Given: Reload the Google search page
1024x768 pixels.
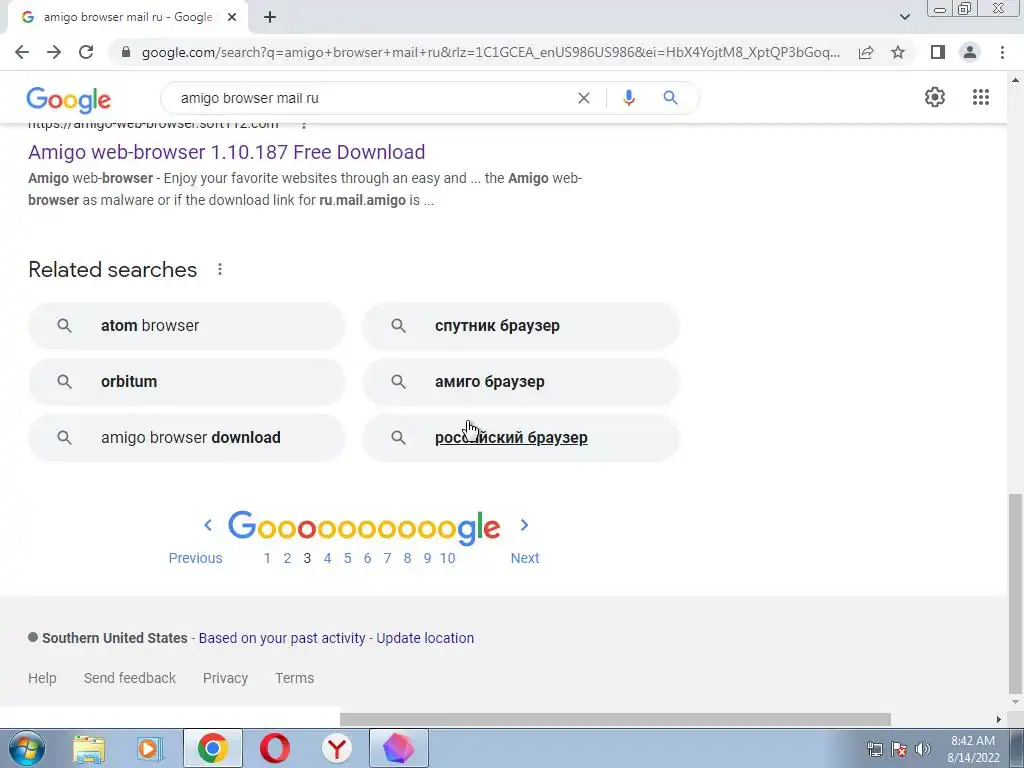Looking at the screenshot, I should [86, 52].
